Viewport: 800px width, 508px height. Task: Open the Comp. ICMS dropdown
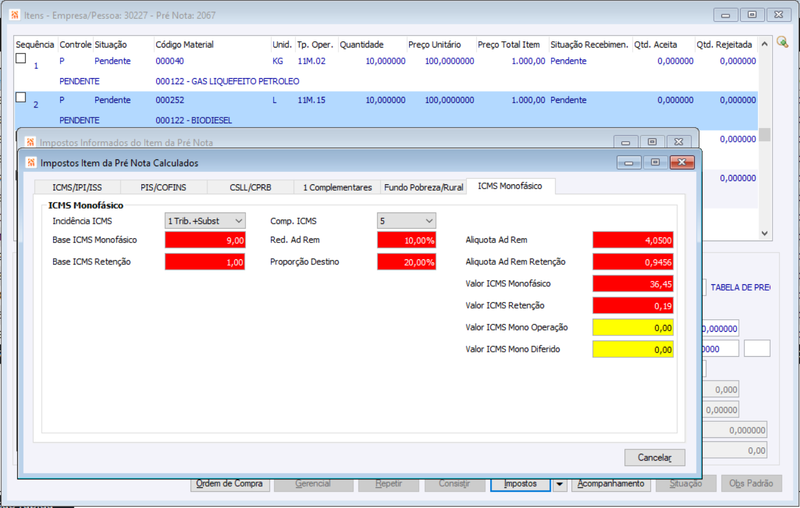407,221
